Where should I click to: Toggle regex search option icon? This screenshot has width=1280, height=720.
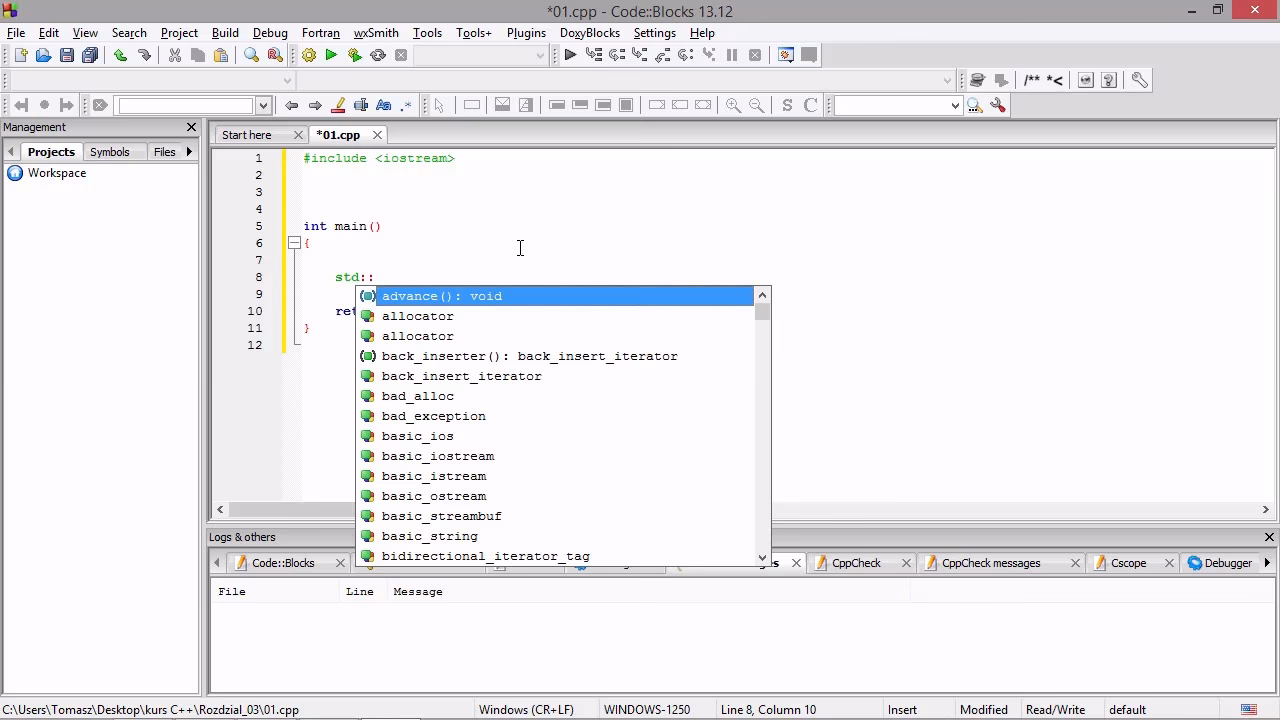coord(407,105)
